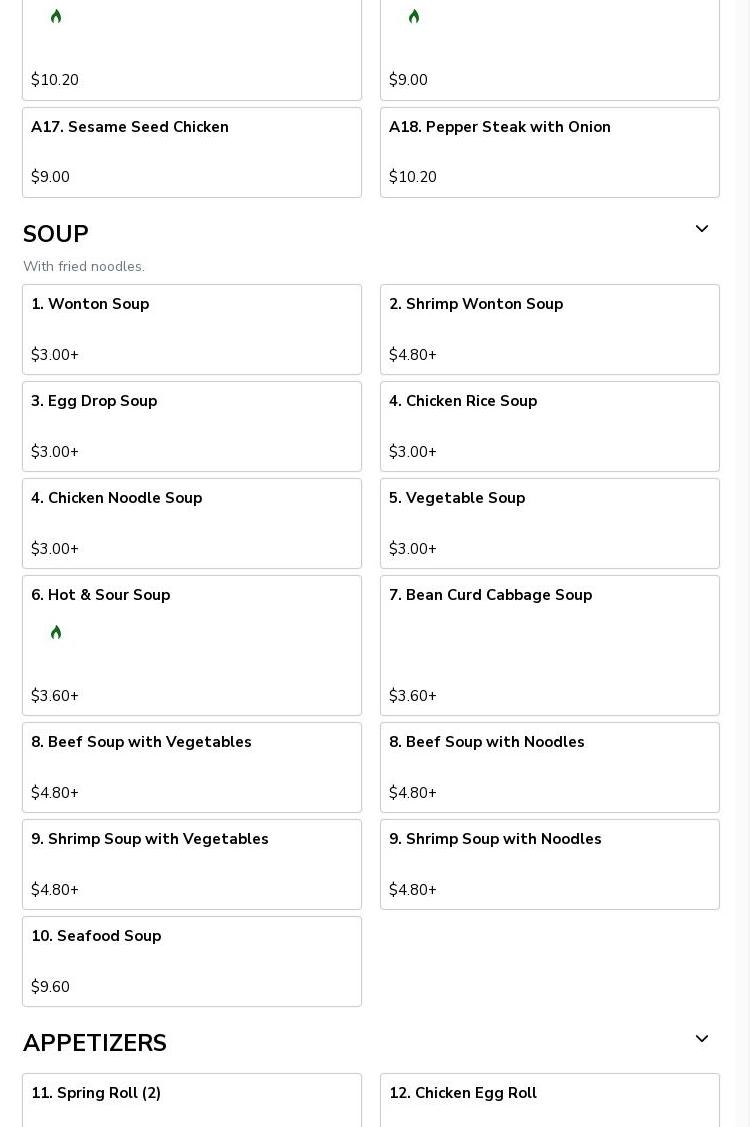Click the spicy flame icon above $9.00 item
Screen dimensions: 750x1127
tap(414, 17)
